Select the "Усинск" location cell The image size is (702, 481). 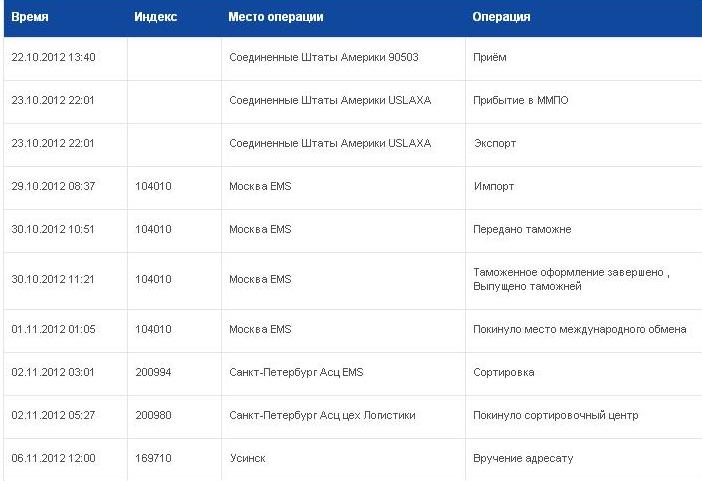[247, 458]
